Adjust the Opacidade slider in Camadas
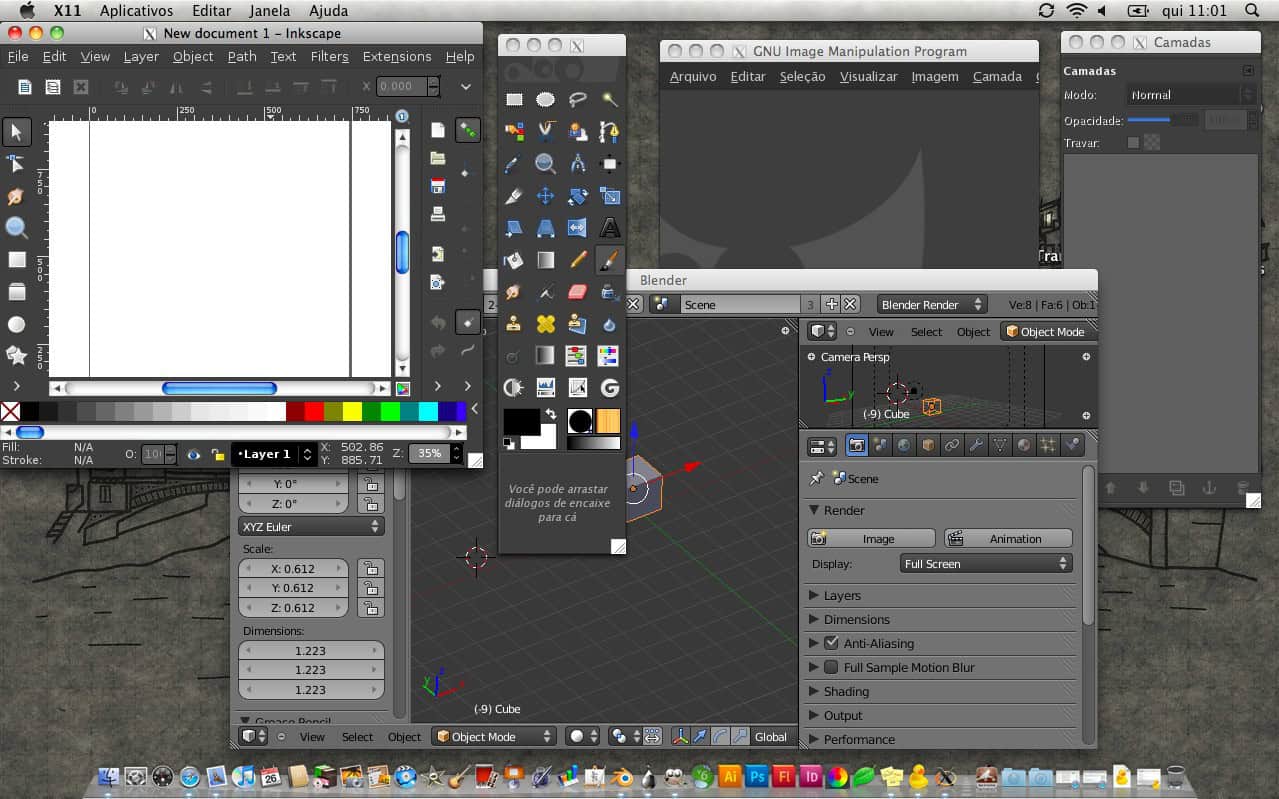The image size is (1279, 799). [x=1162, y=120]
